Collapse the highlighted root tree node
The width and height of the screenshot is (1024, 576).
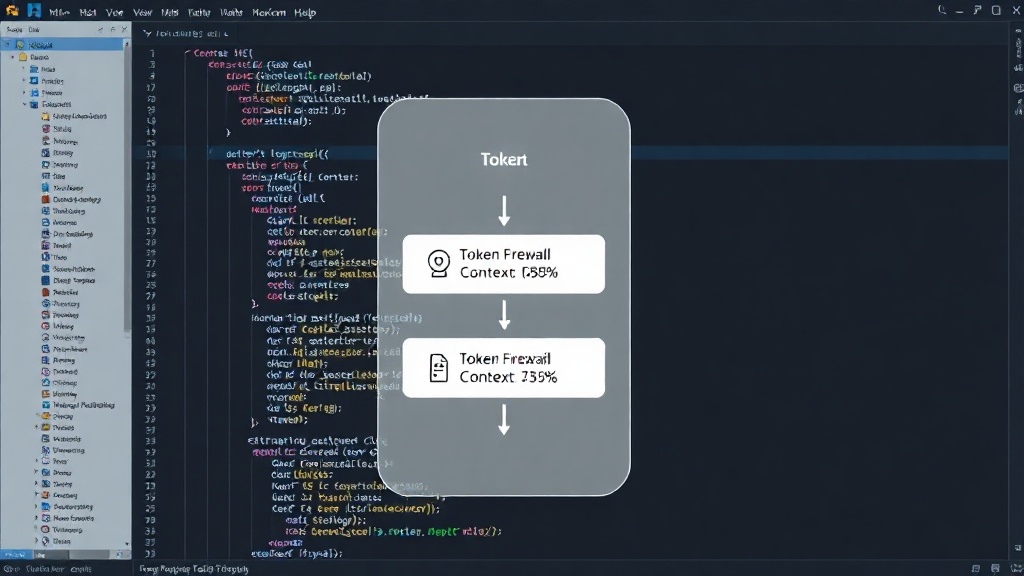click(8, 45)
